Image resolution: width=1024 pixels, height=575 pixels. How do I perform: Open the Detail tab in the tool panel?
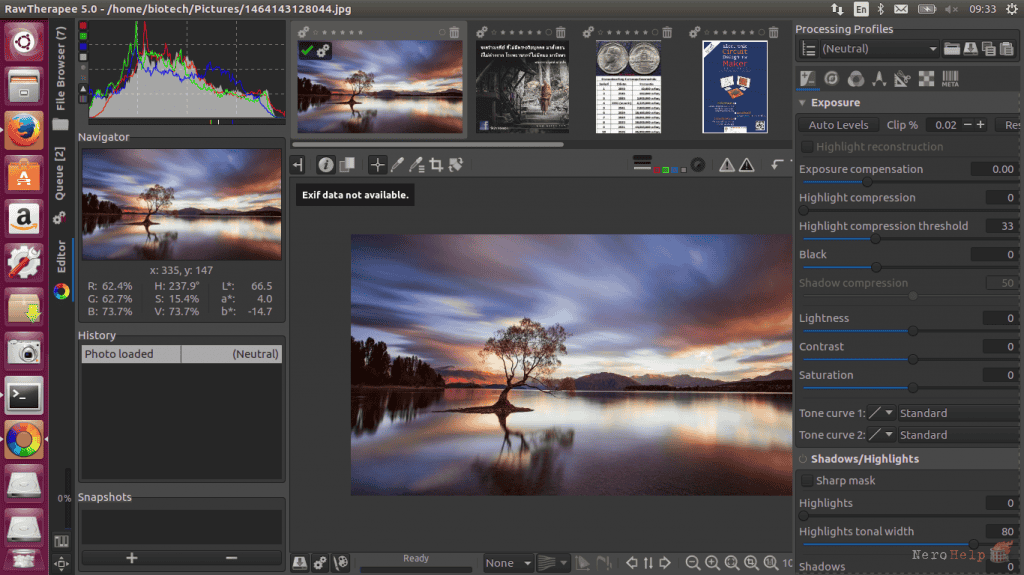pos(831,79)
